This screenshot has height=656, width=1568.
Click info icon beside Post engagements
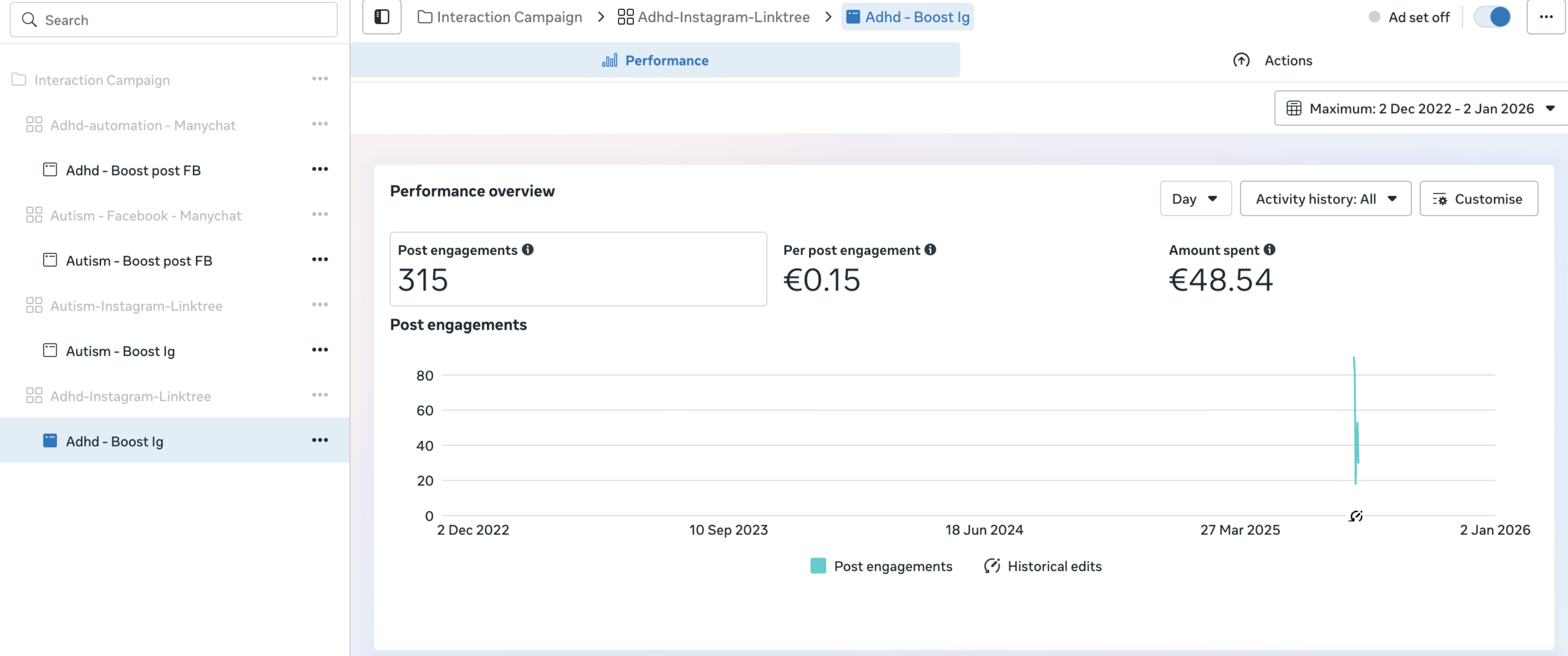click(x=527, y=250)
